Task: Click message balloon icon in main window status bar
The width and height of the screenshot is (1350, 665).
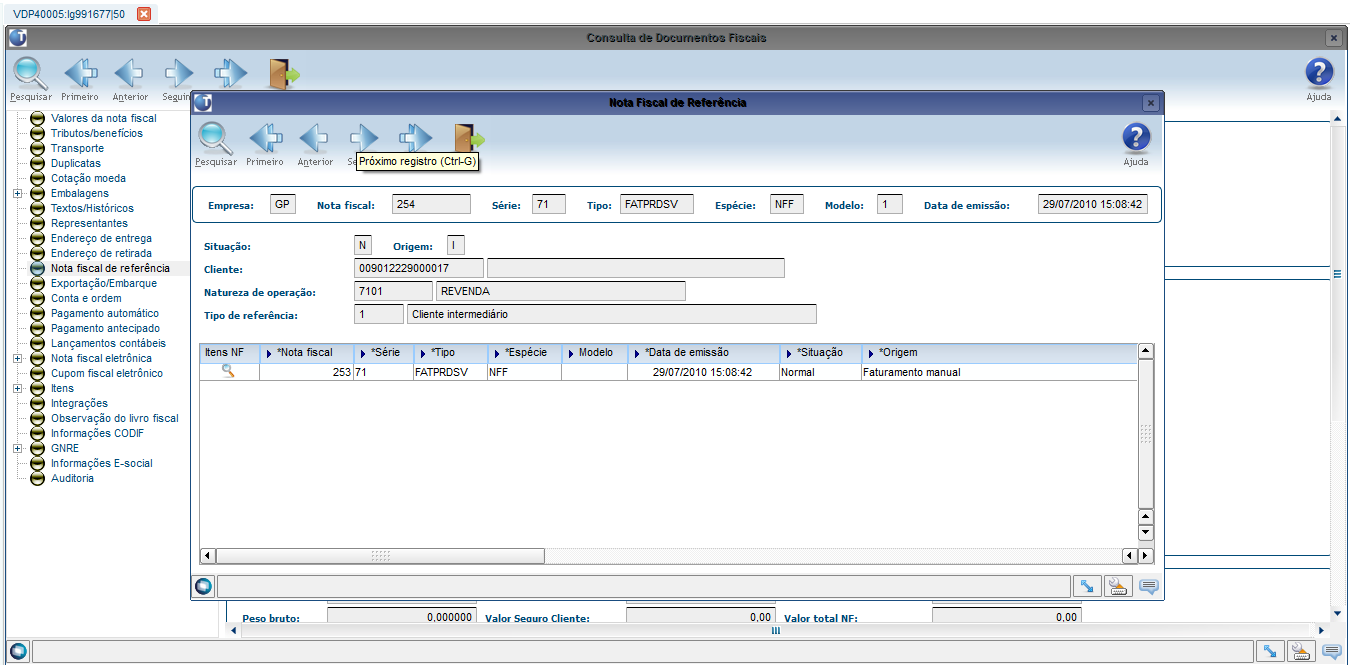Action: pos(1332,651)
